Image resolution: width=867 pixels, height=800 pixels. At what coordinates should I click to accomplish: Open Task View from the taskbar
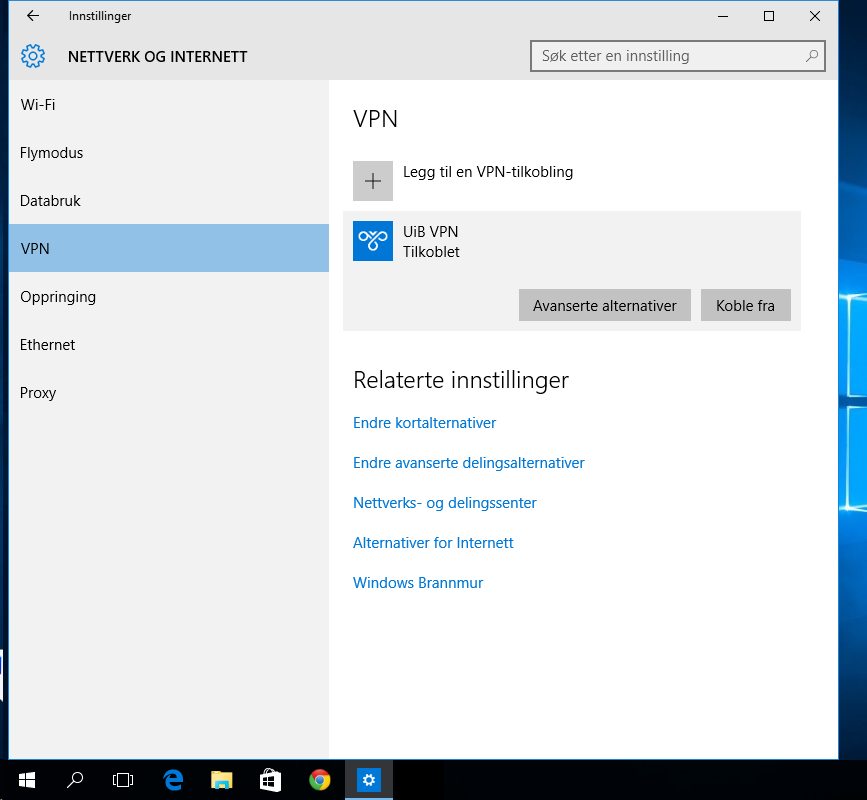pyautogui.click(x=123, y=780)
